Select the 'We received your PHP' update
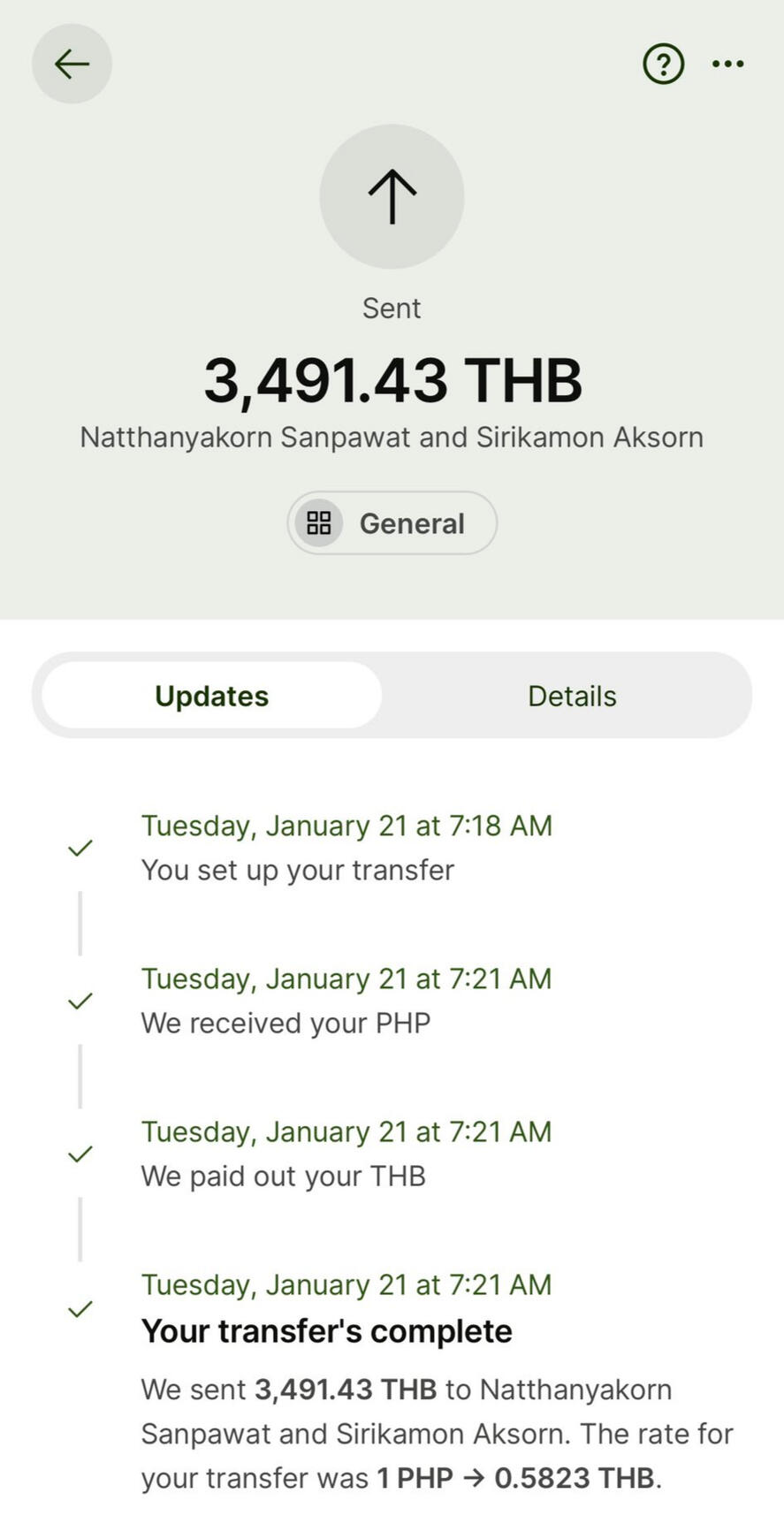784x1531 pixels. point(285,1023)
